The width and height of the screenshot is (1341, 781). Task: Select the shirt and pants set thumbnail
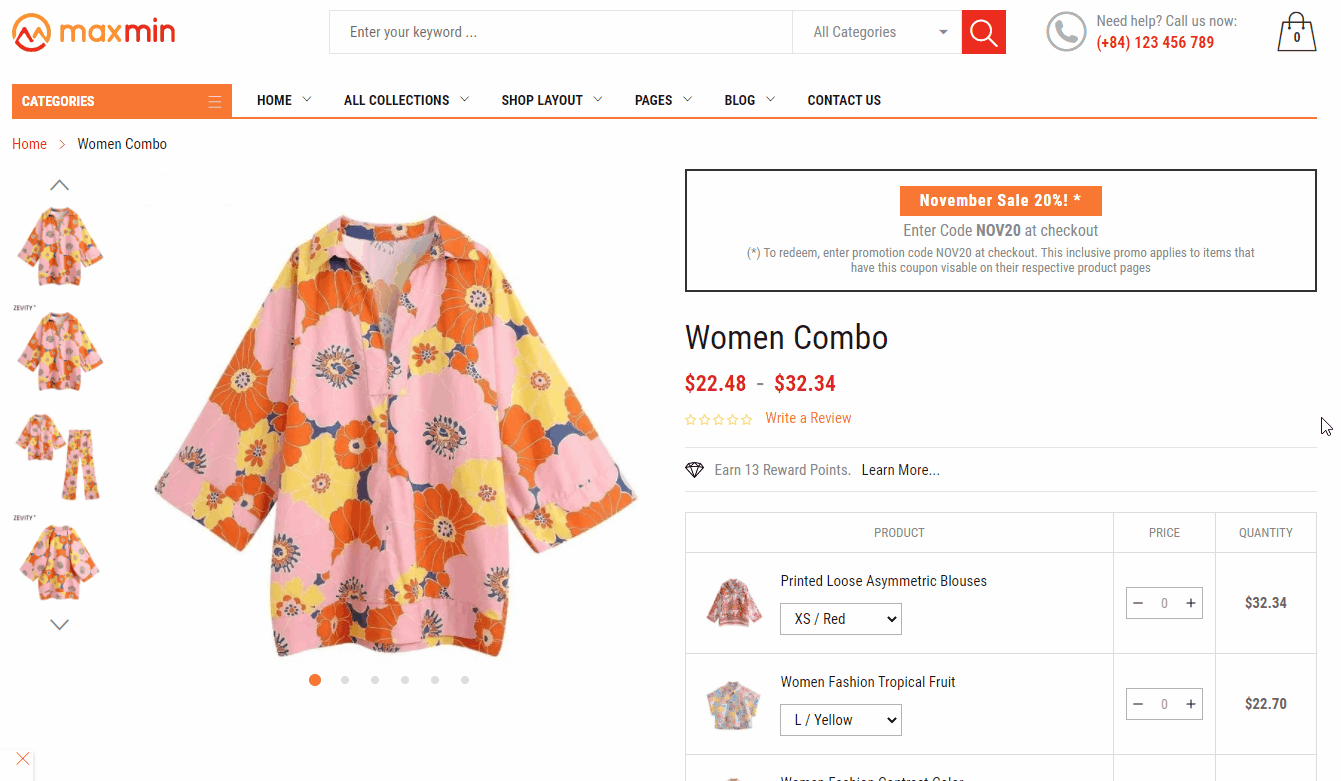click(x=59, y=456)
